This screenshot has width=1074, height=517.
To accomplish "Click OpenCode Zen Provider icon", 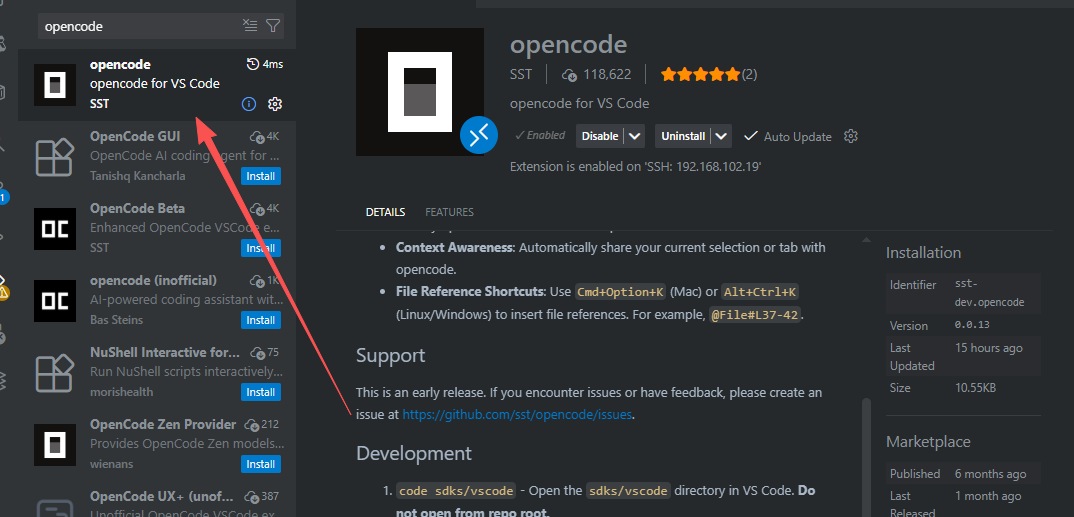I will coord(55,444).
